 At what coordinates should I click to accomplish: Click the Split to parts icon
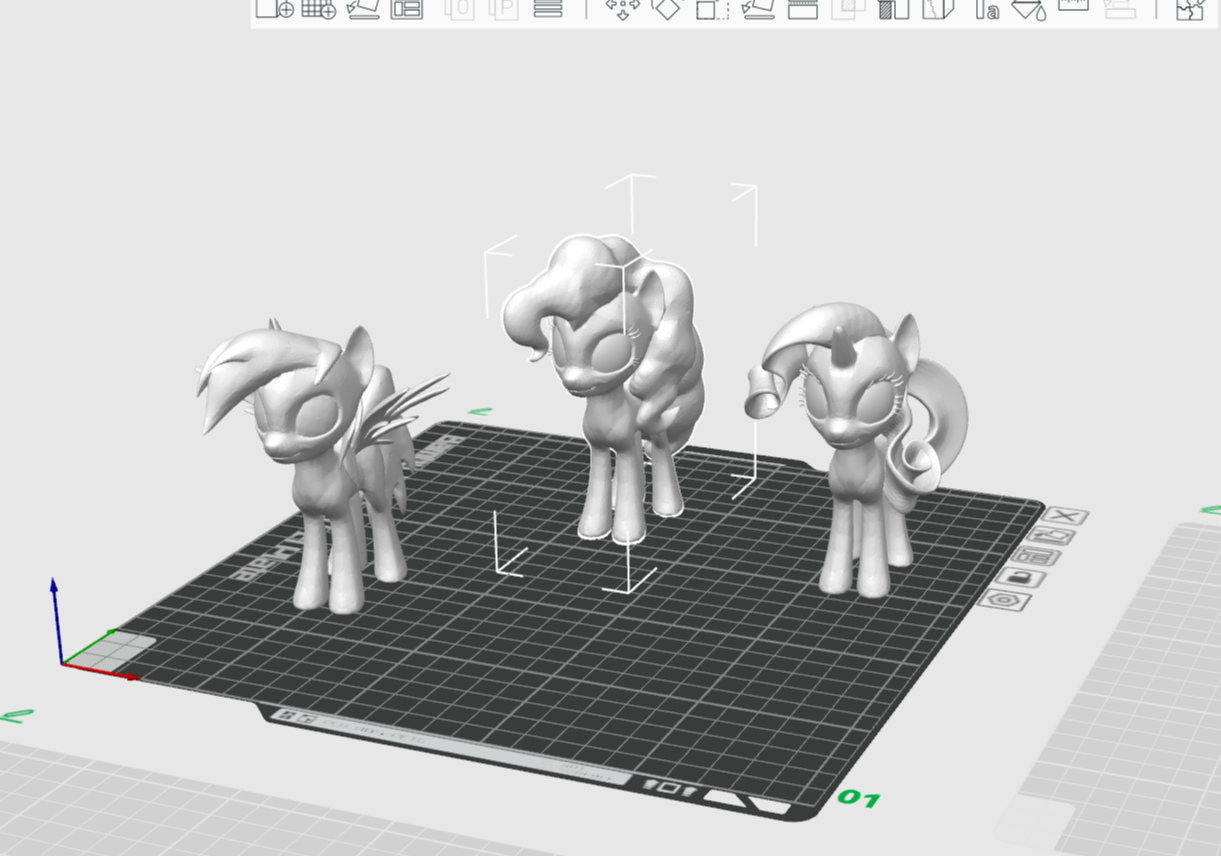(504, 9)
